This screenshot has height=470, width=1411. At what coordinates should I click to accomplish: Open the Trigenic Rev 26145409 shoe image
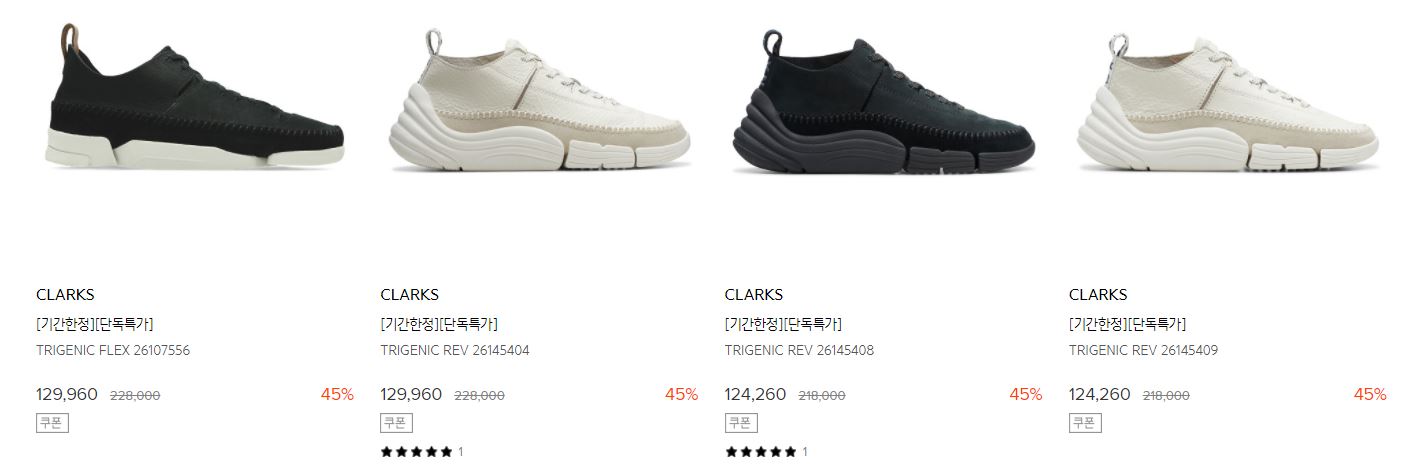[1228, 101]
